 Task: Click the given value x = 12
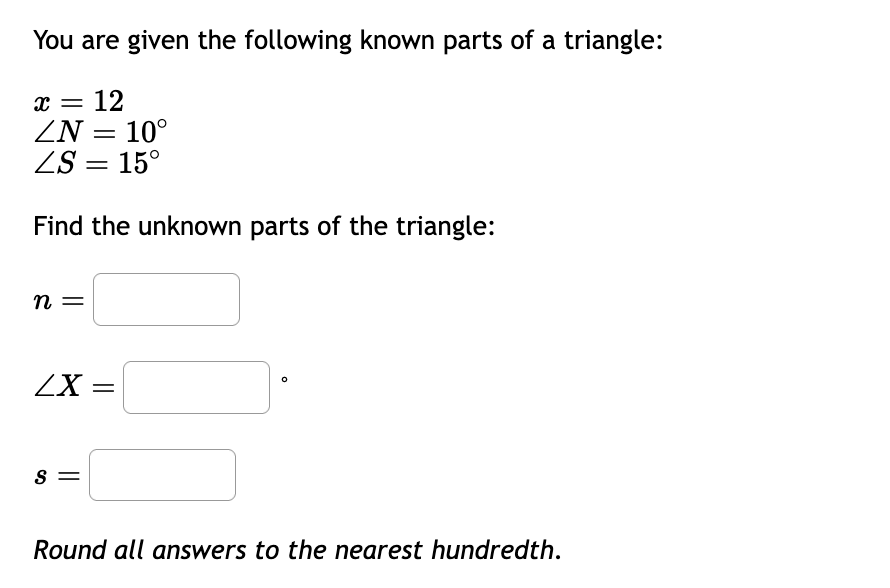click(78, 100)
